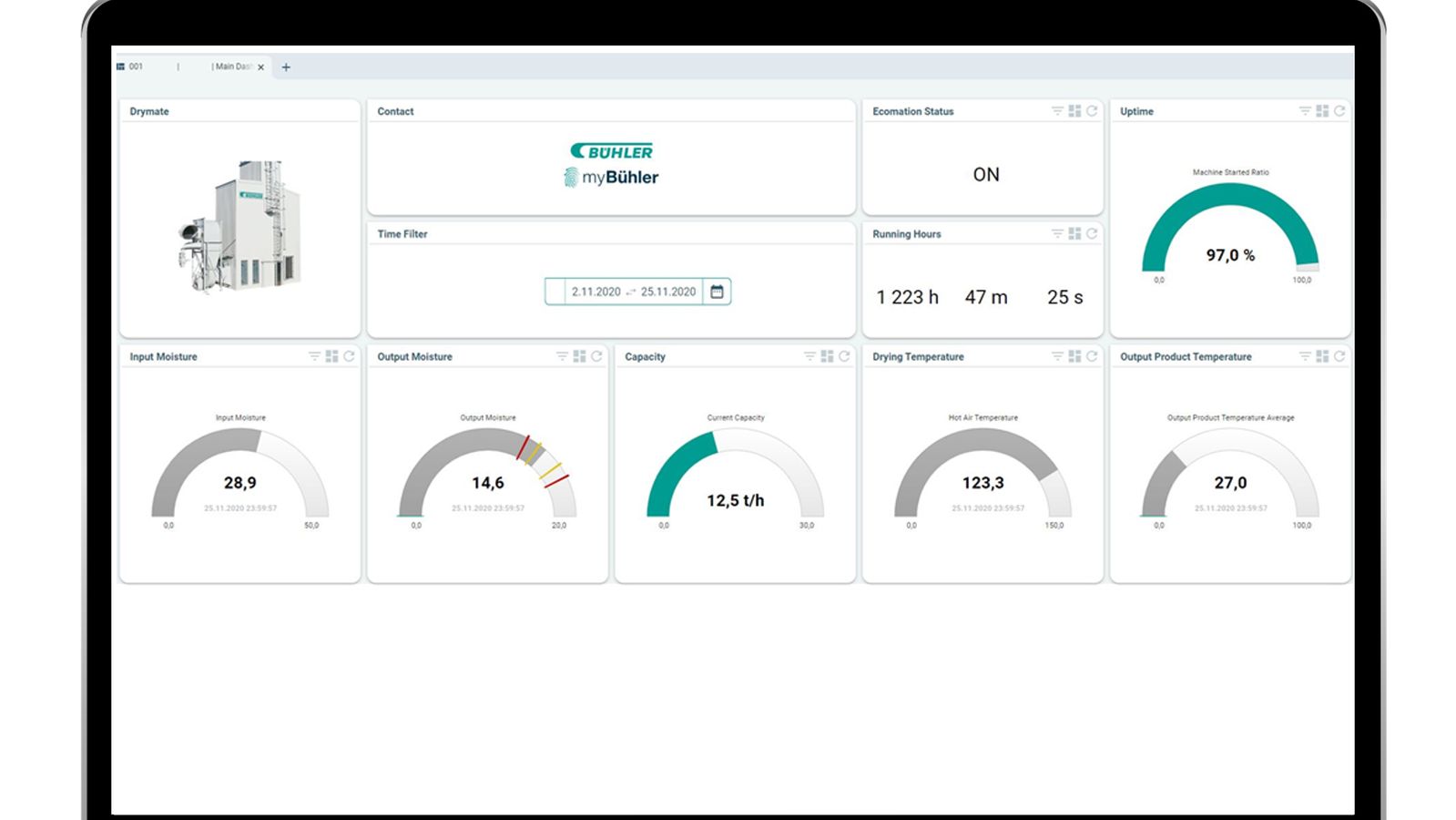Click the date range input field
Viewport: 1456px width, 820px height.
(633, 292)
